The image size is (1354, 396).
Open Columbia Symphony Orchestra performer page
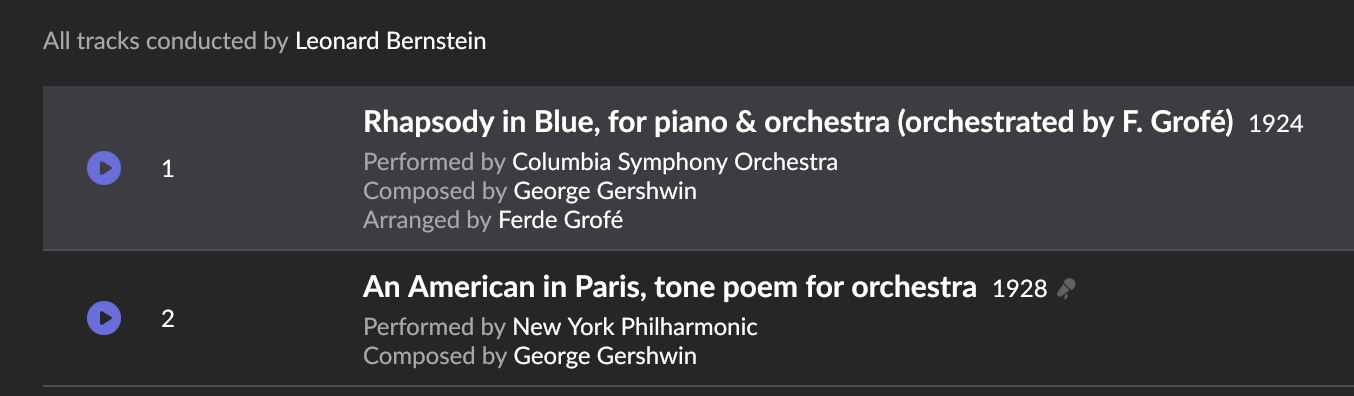point(675,162)
